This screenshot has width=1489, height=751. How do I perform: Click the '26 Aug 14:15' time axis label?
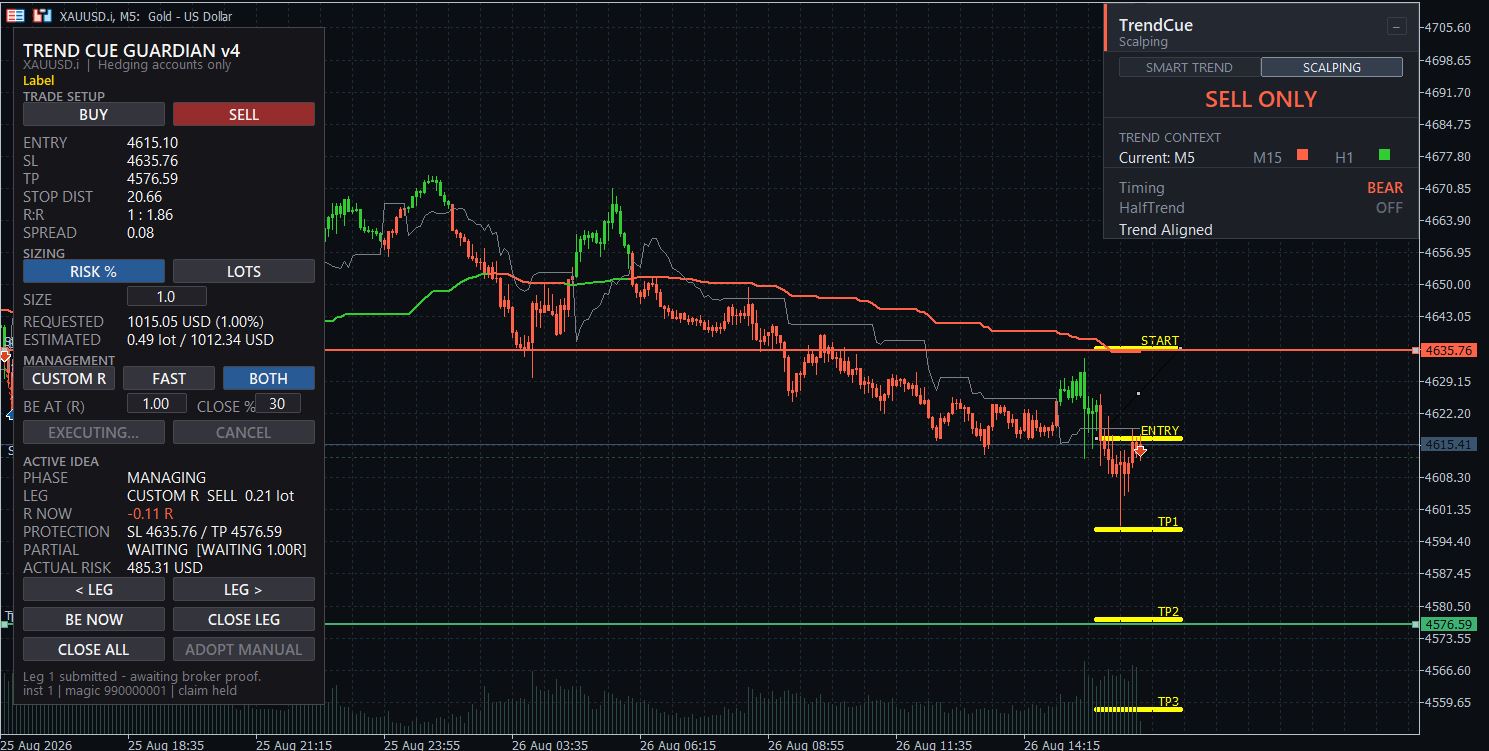click(1060, 744)
